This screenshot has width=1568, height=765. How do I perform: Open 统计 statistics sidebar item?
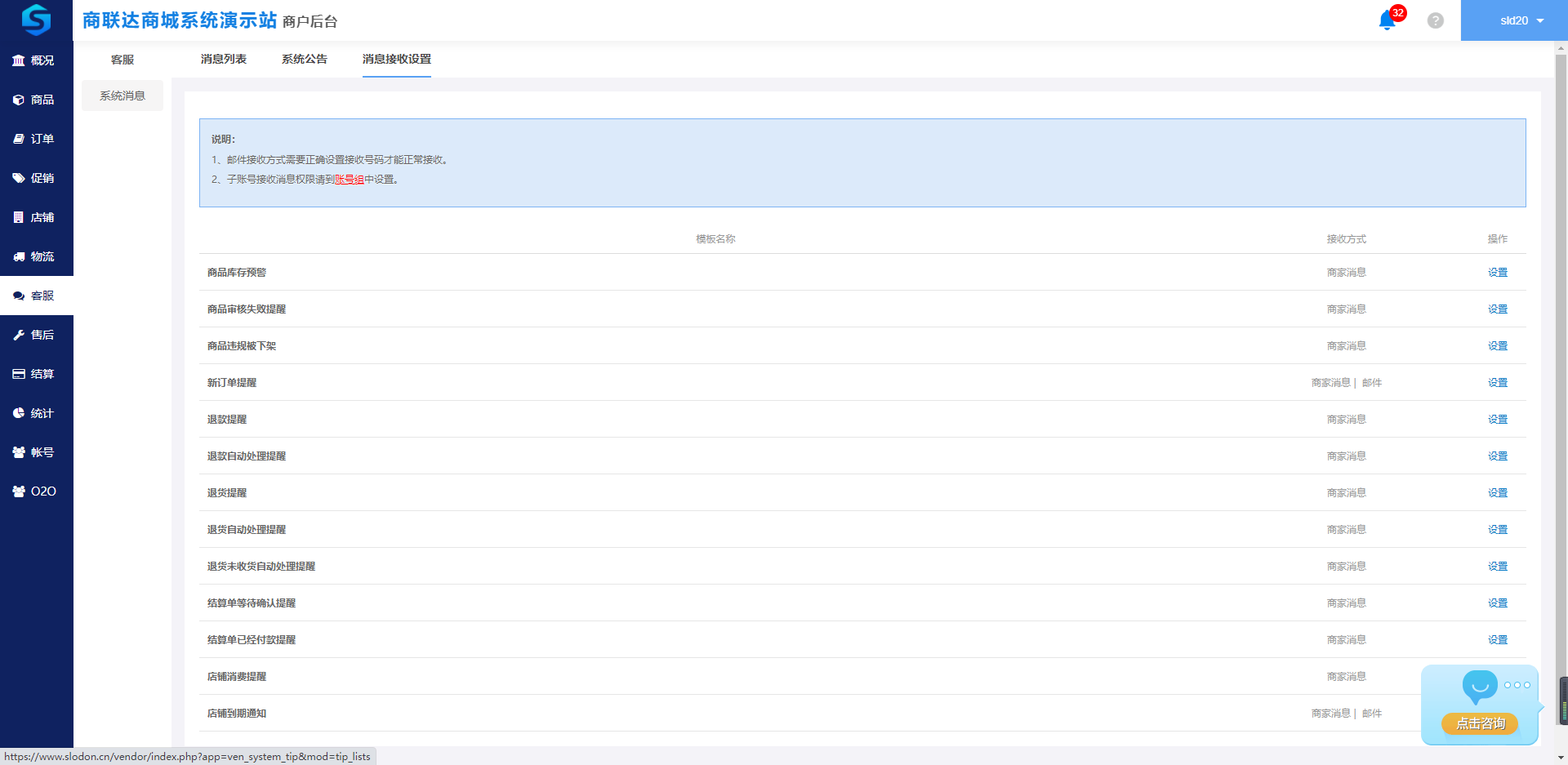coord(36,413)
